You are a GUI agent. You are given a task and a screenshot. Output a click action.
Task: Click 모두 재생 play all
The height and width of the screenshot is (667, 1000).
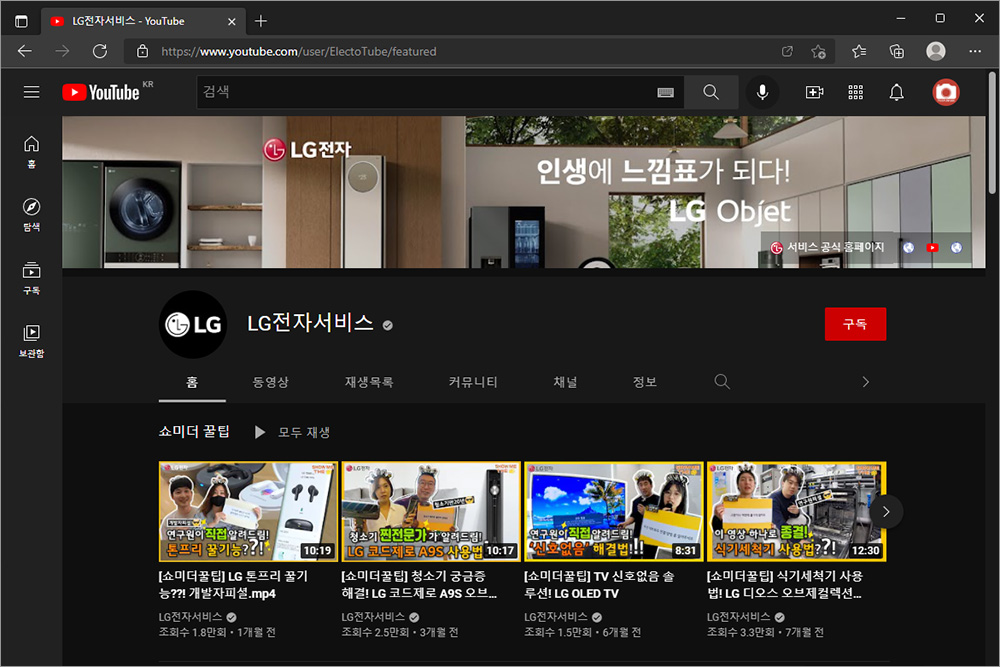[x=292, y=432]
